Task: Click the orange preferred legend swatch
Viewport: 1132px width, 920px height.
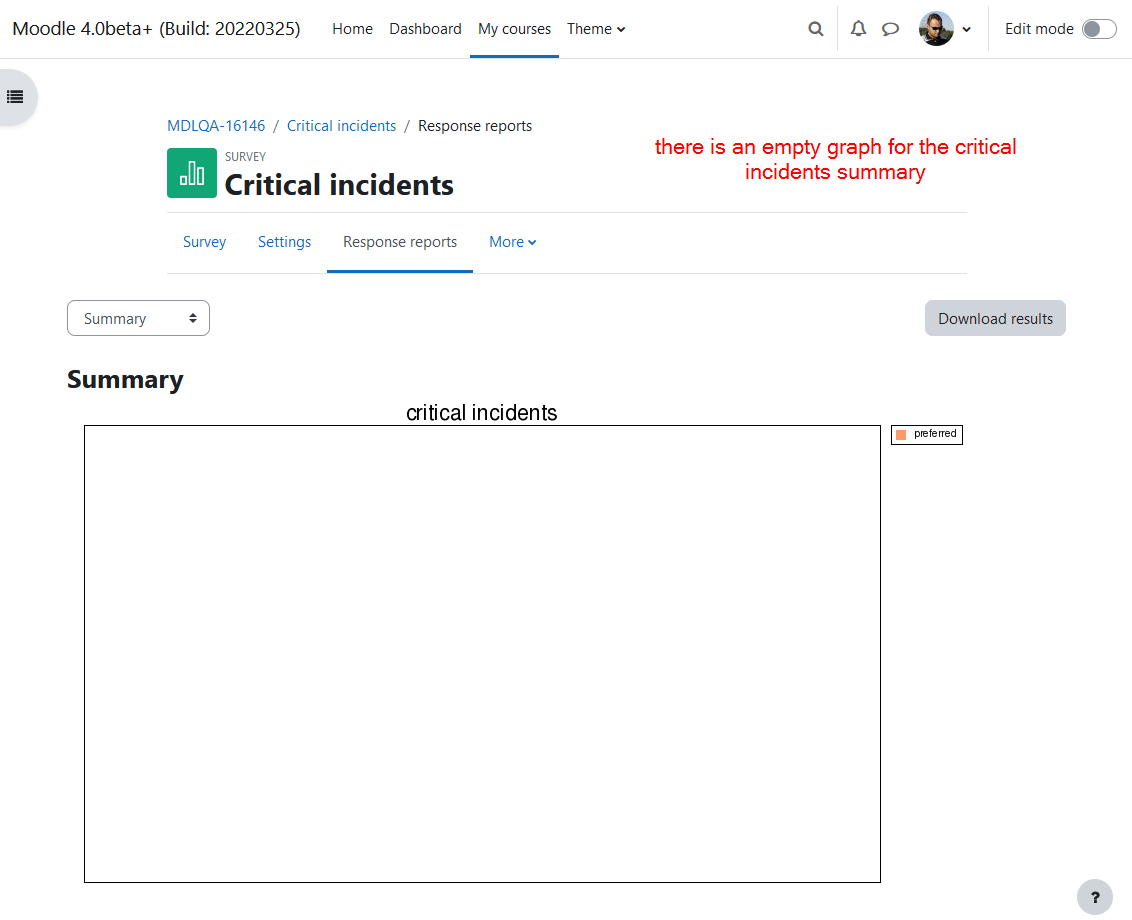Action: 901,435
